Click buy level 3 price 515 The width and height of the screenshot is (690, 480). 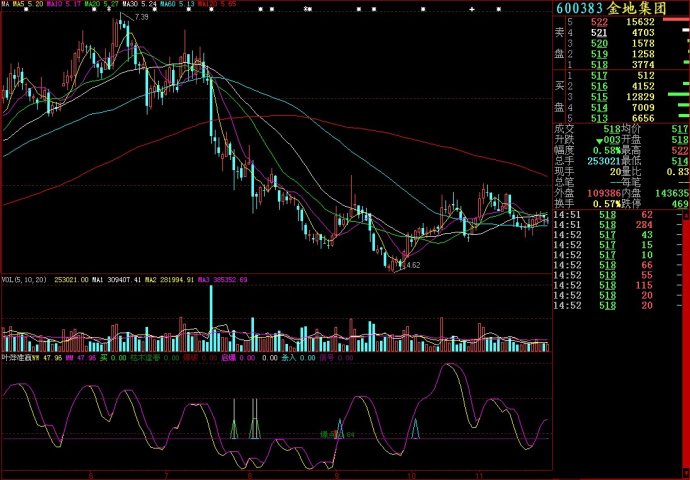(x=599, y=97)
